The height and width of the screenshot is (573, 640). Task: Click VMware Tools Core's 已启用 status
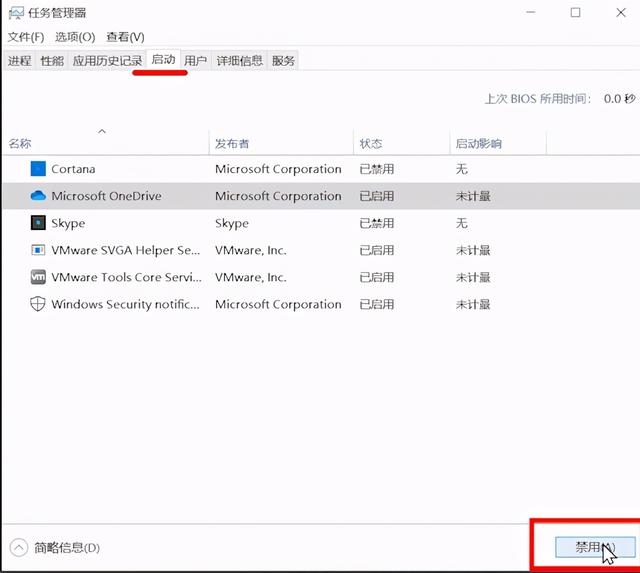(376, 277)
